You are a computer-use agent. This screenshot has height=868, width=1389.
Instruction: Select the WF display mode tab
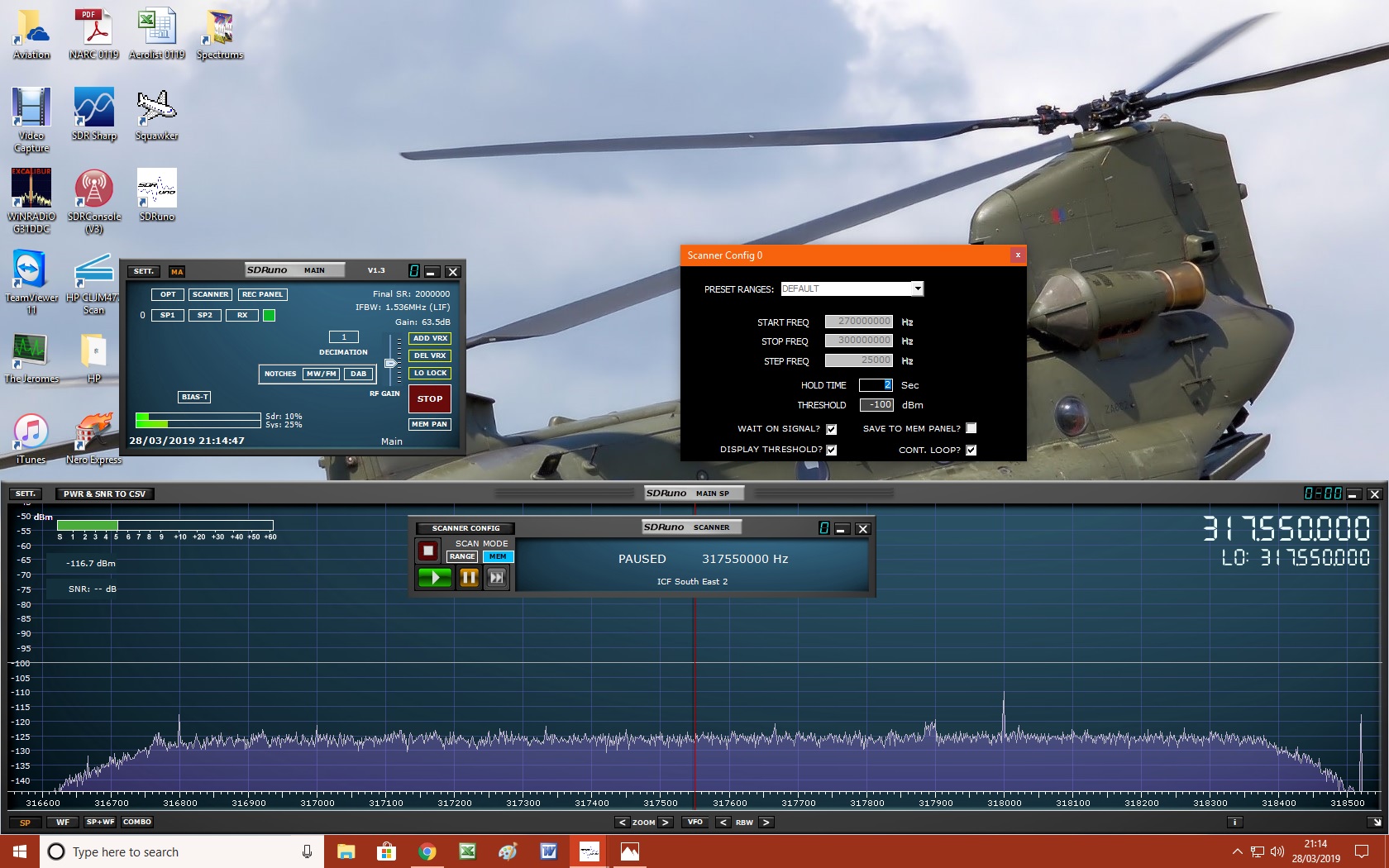tap(63, 823)
